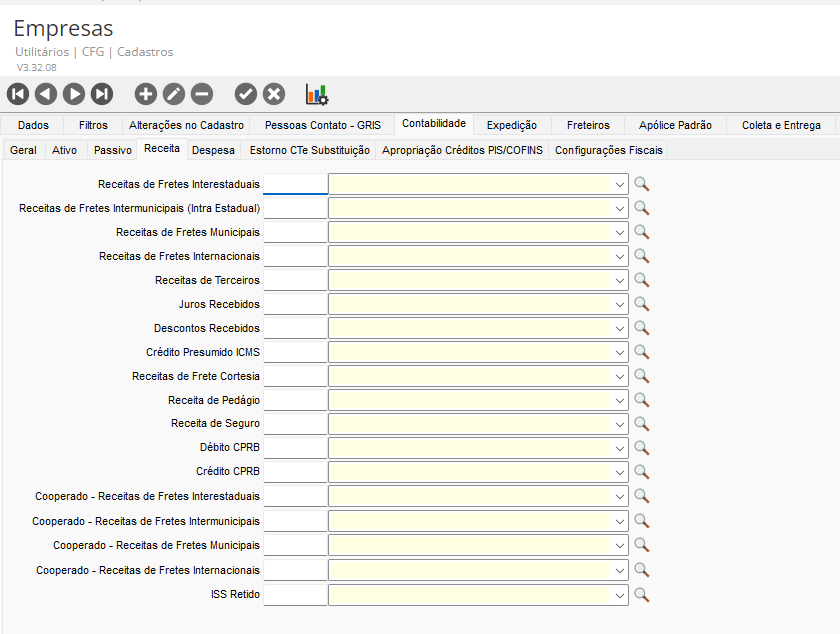This screenshot has width=840, height=634.
Task: Jump to the last record
Action: click(102, 94)
